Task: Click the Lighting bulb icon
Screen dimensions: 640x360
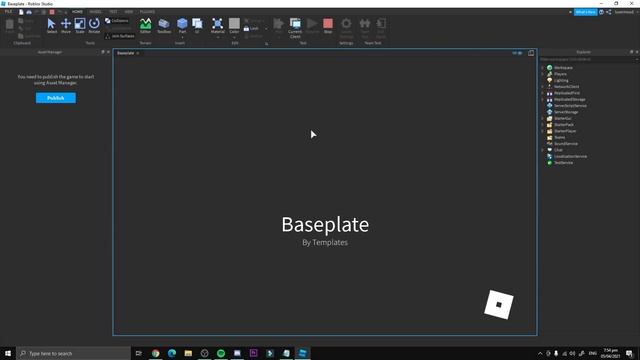Action: click(x=549, y=80)
